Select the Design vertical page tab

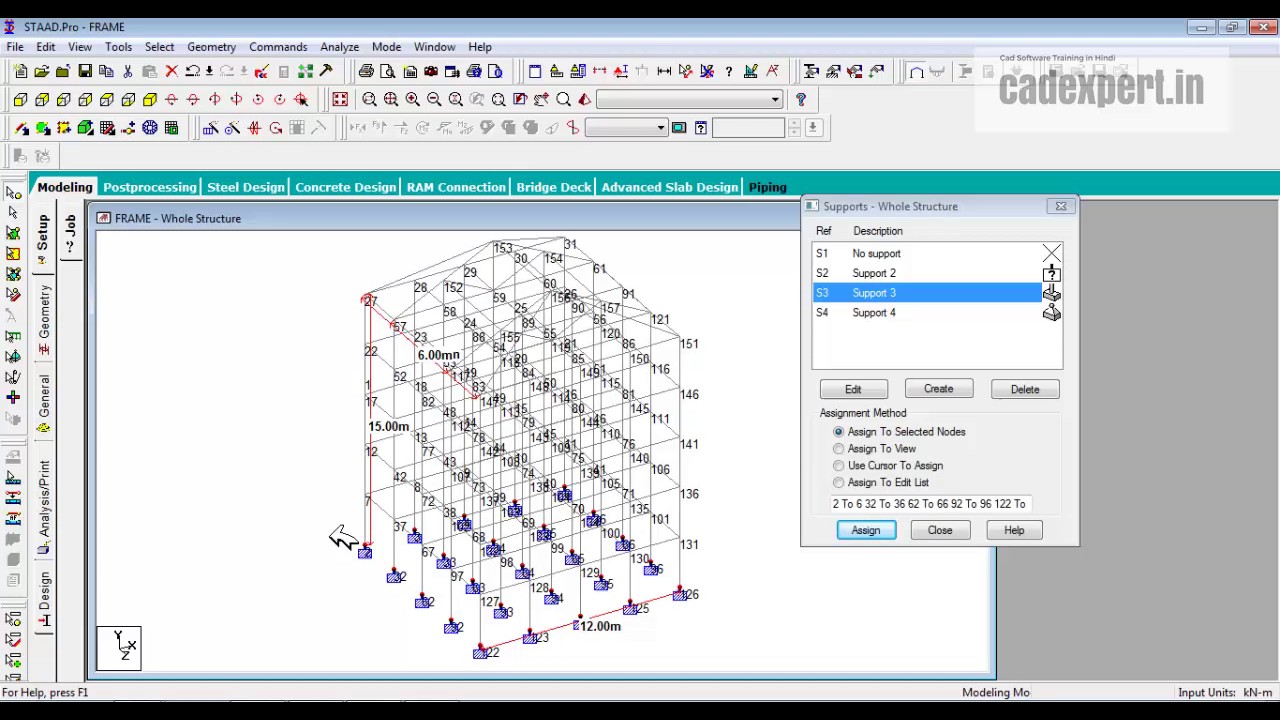[44, 600]
